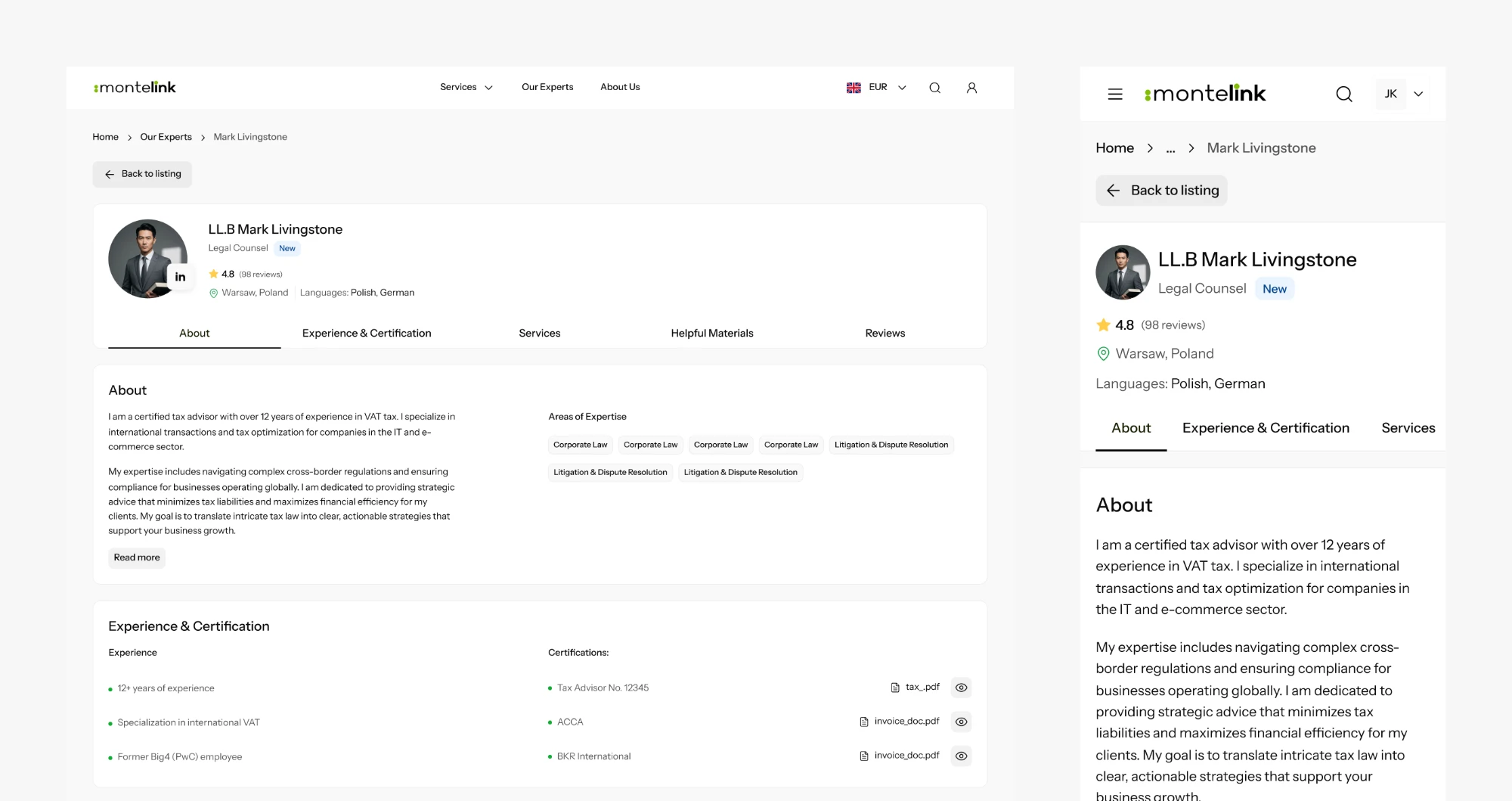This screenshot has width=1512, height=801.
Task: Click the desktop search magnifier icon
Action: click(x=935, y=88)
